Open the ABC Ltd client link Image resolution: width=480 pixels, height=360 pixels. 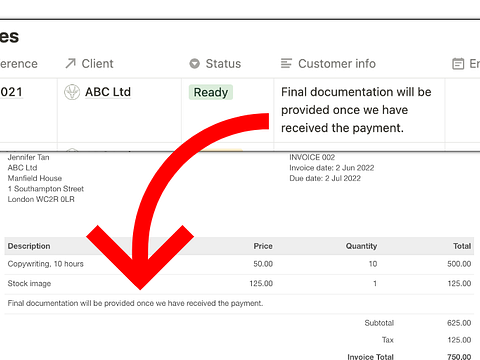coord(108,92)
